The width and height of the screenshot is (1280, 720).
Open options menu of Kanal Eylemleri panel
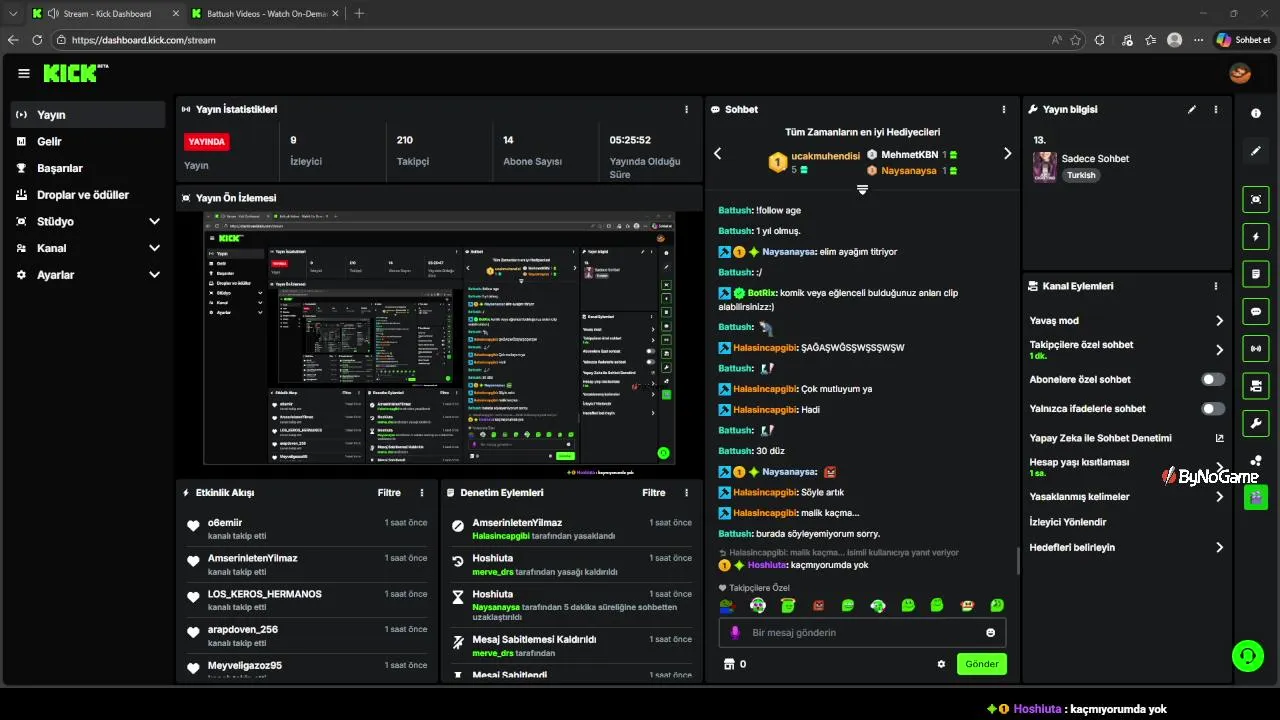(1216, 286)
